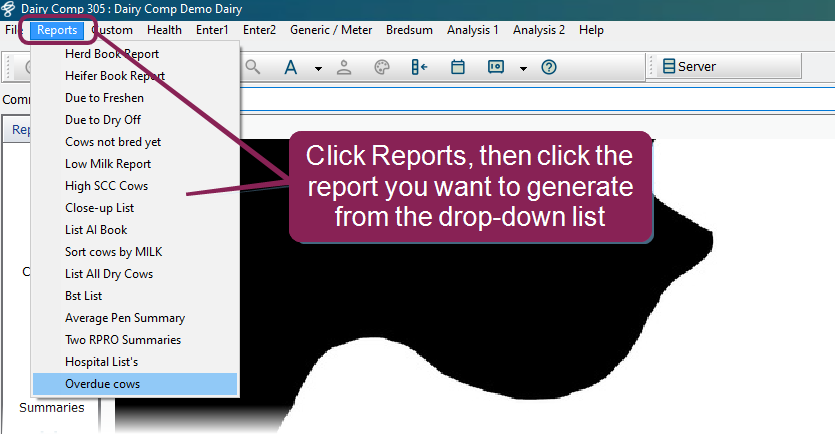
Task: Click the user profile icon in toolbar
Action: point(344,68)
